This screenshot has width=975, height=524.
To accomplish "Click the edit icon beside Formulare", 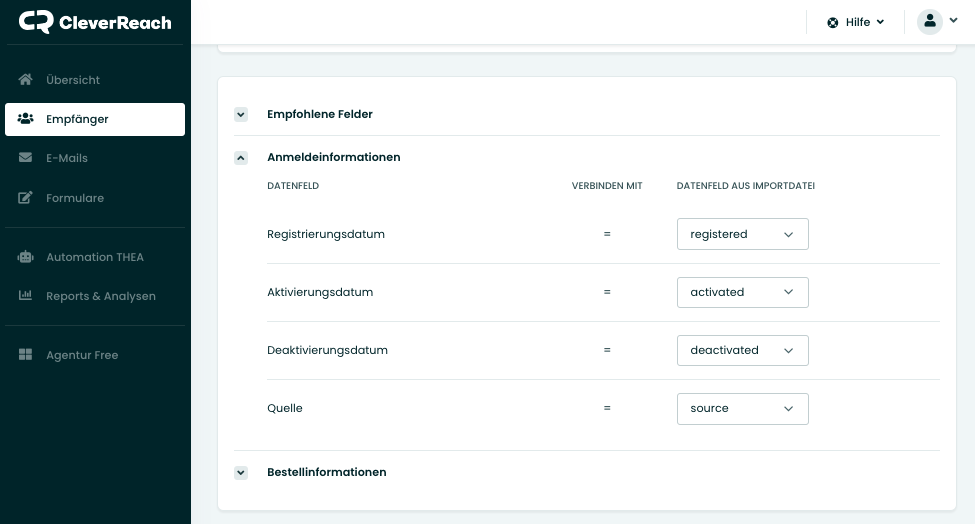I will pos(26,198).
